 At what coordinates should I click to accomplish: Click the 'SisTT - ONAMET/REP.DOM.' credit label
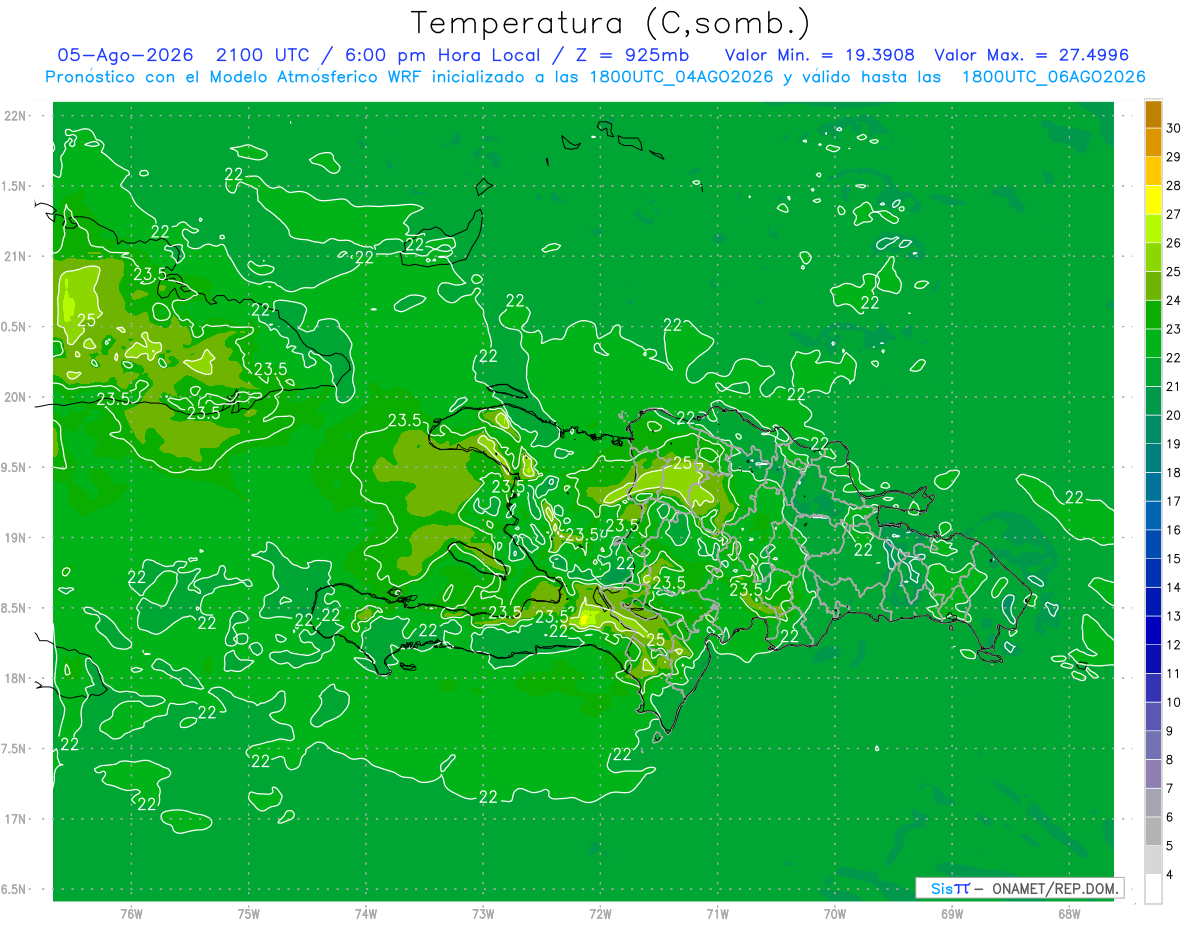1020,888
